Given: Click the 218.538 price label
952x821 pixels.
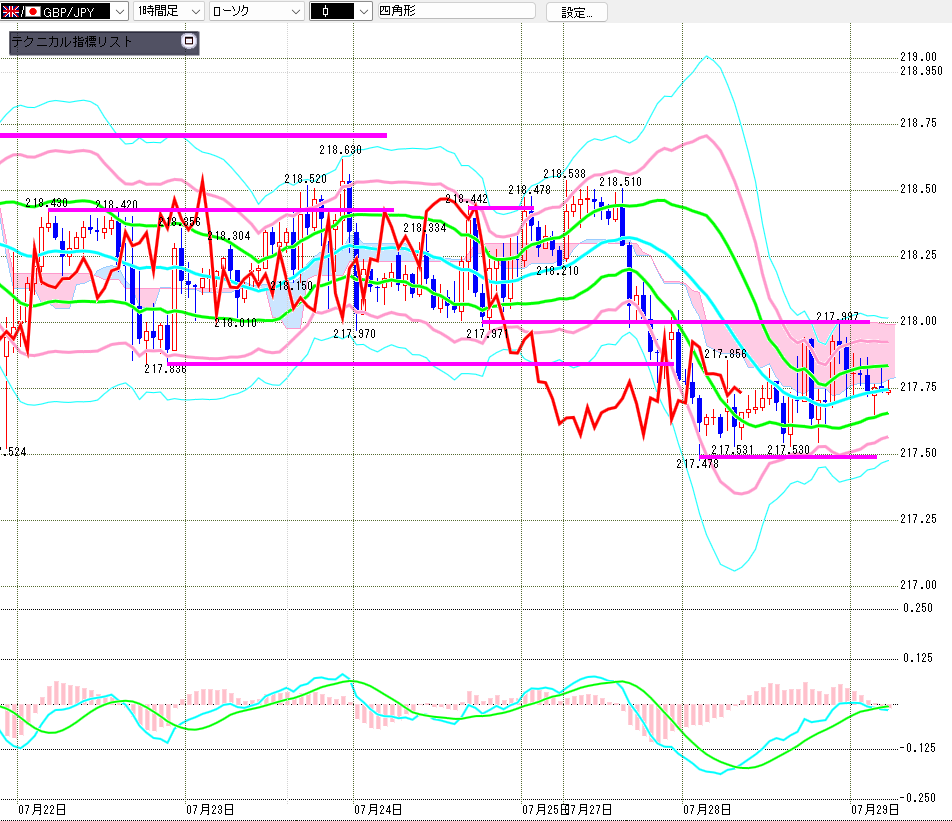Looking at the screenshot, I should (x=565, y=174).
